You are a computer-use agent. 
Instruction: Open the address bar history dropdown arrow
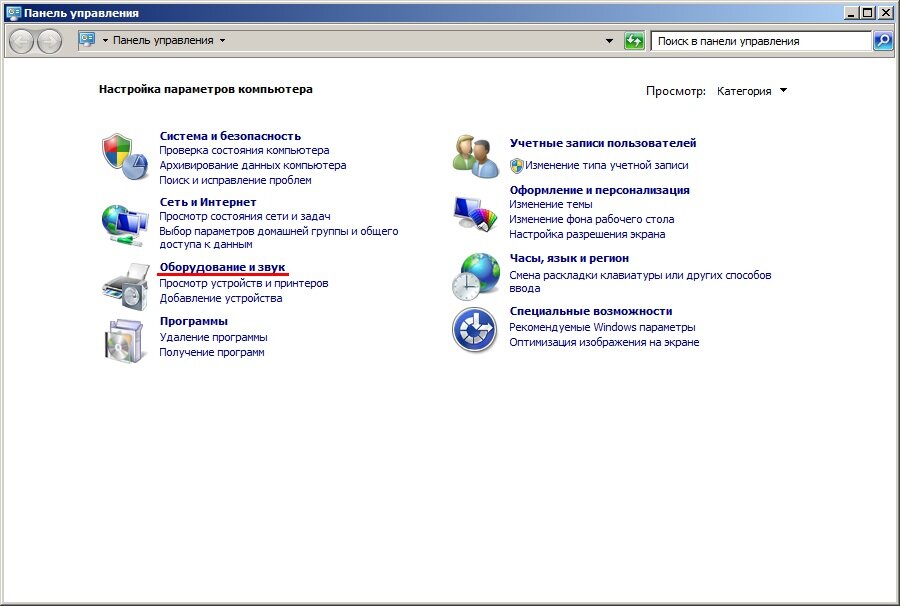(x=609, y=41)
